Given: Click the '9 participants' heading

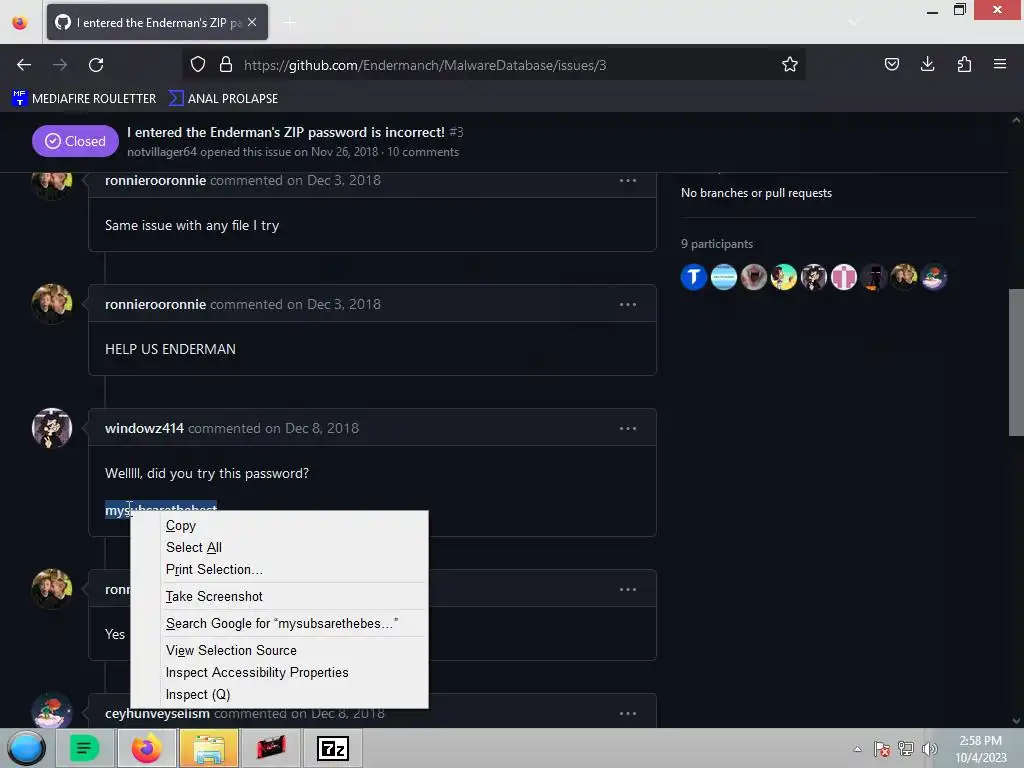Looking at the screenshot, I should 717,244.
